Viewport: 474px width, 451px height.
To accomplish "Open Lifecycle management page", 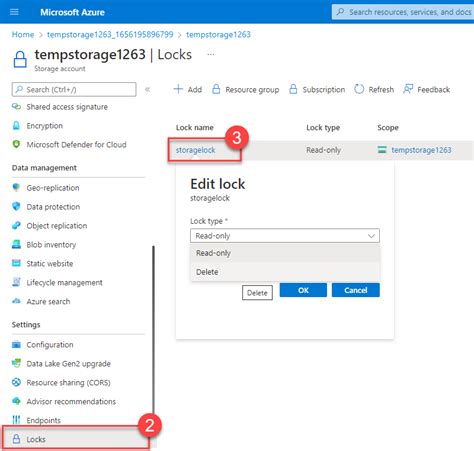I will tap(64, 282).
